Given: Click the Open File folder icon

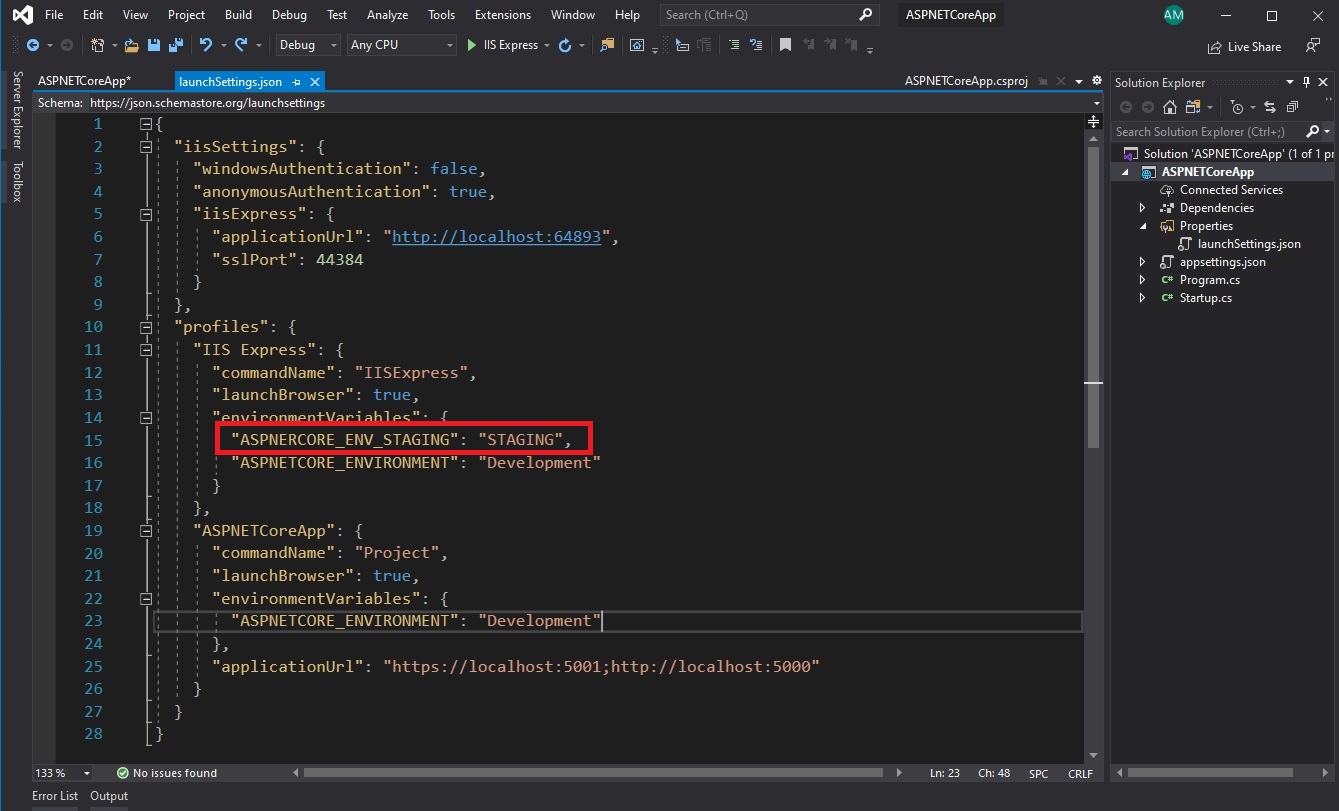Looking at the screenshot, I should (131, 45).
